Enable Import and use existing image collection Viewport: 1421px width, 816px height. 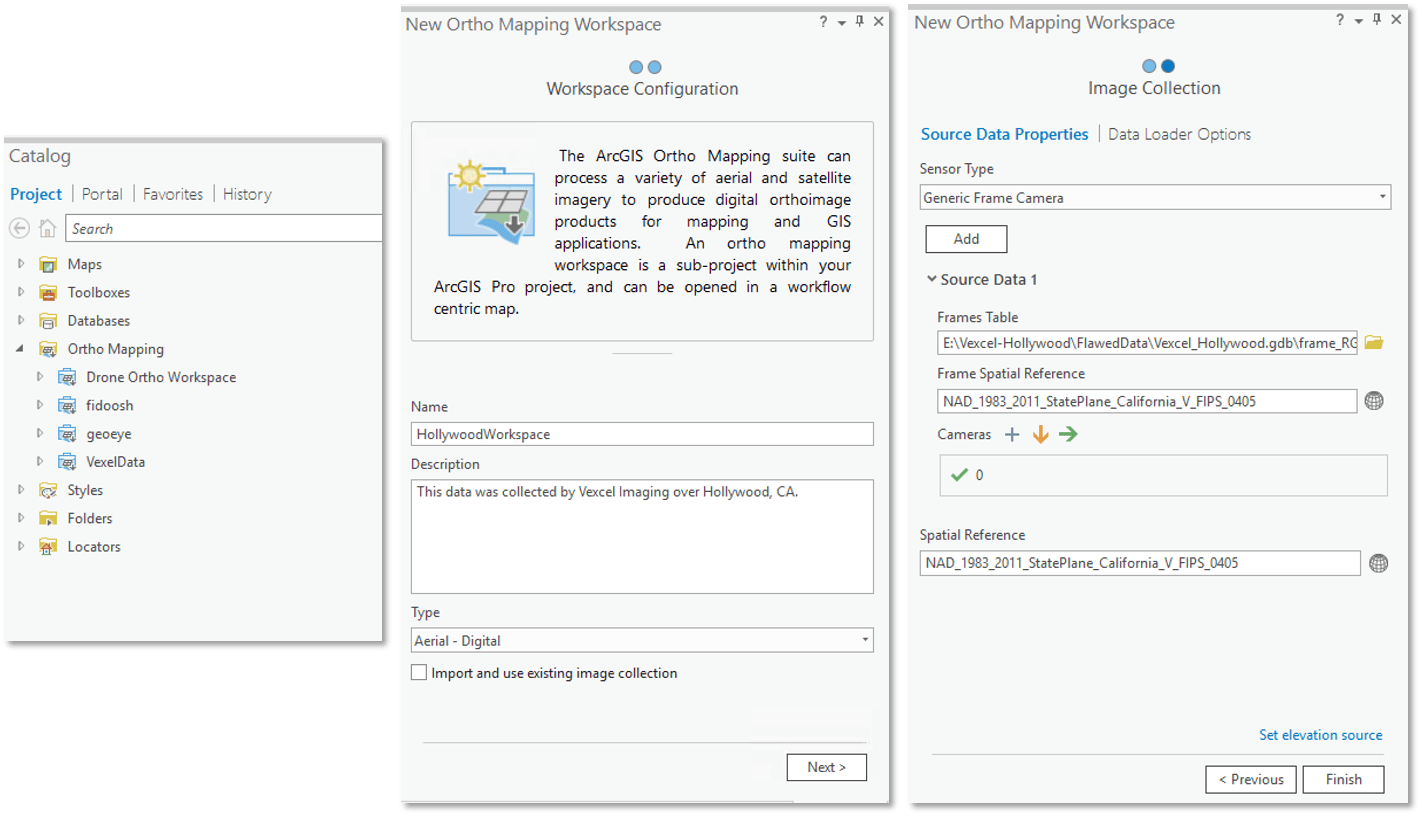pos(419,672)
